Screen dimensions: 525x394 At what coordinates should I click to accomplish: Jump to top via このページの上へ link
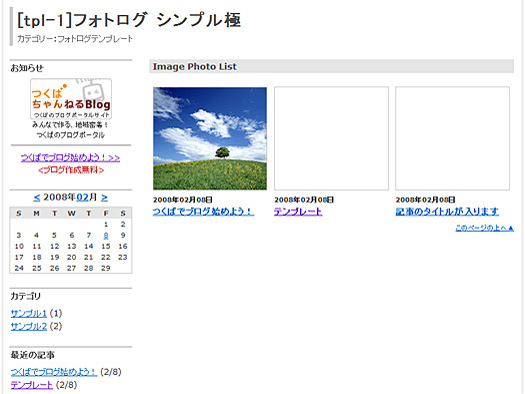(x=484, y=228)
